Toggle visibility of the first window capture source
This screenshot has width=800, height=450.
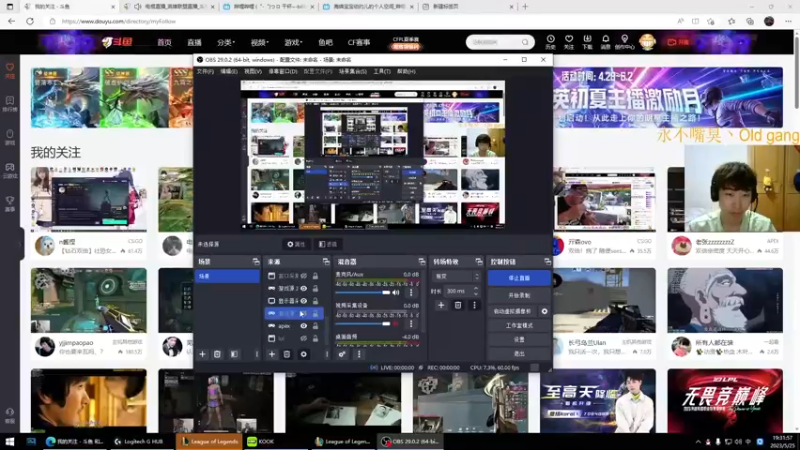tap(304, 276)
